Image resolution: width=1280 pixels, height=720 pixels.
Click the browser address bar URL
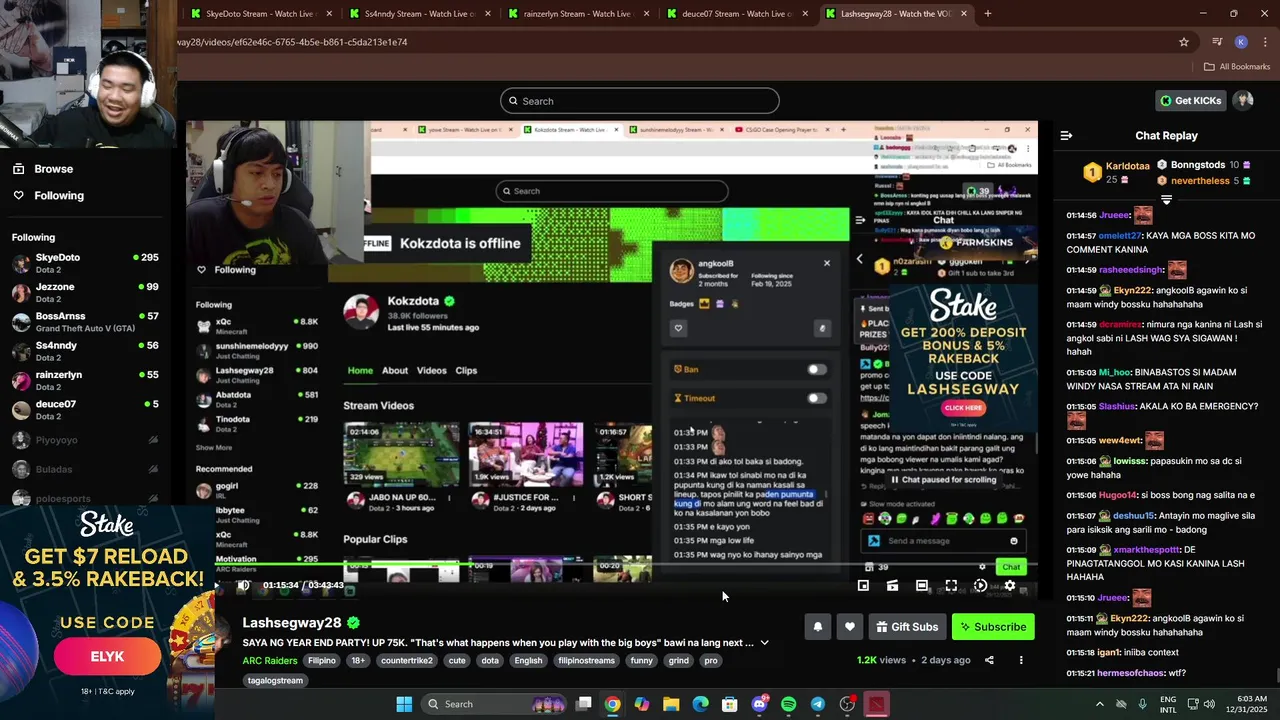click(291, 42)
